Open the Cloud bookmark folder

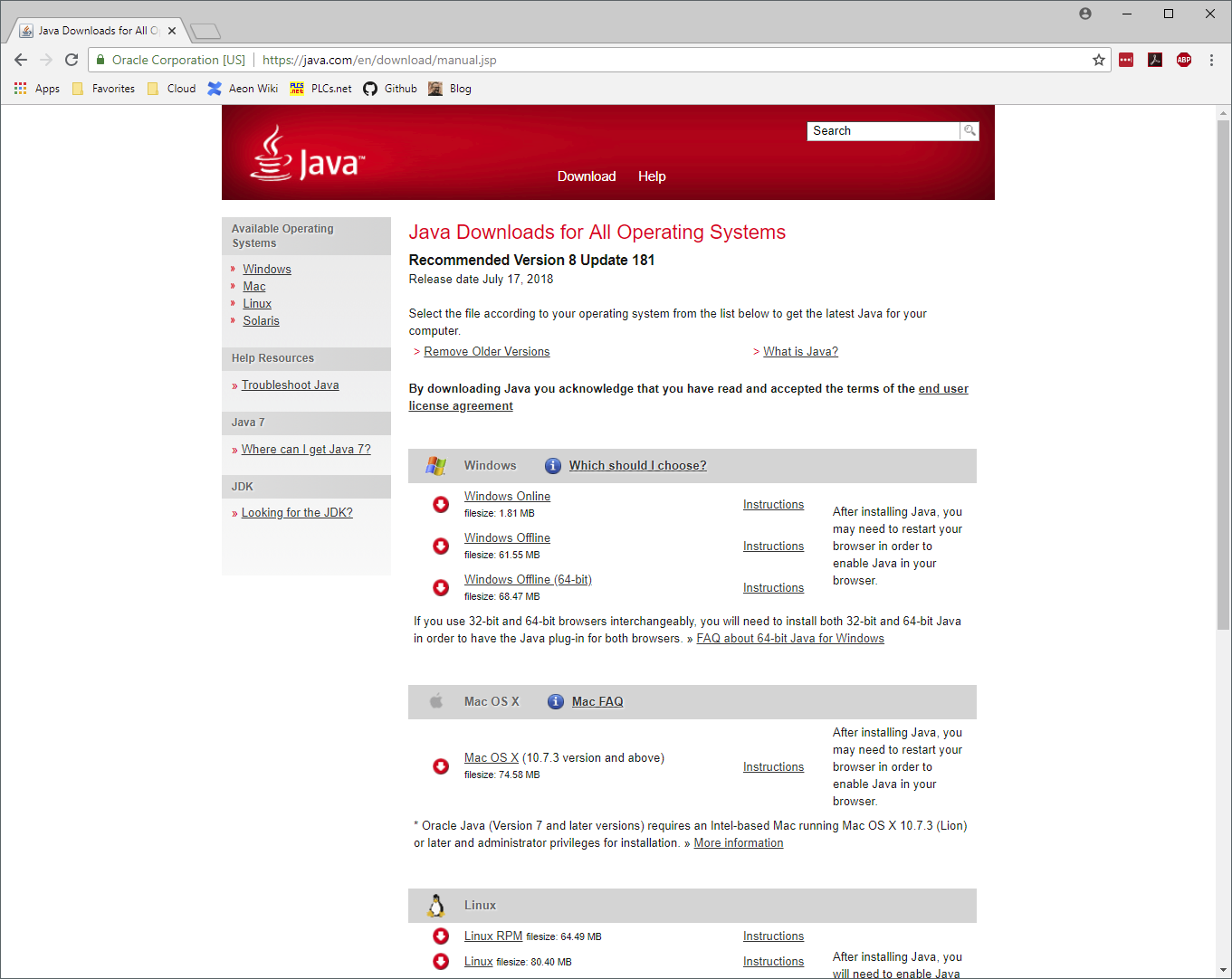tap(171, 89)
